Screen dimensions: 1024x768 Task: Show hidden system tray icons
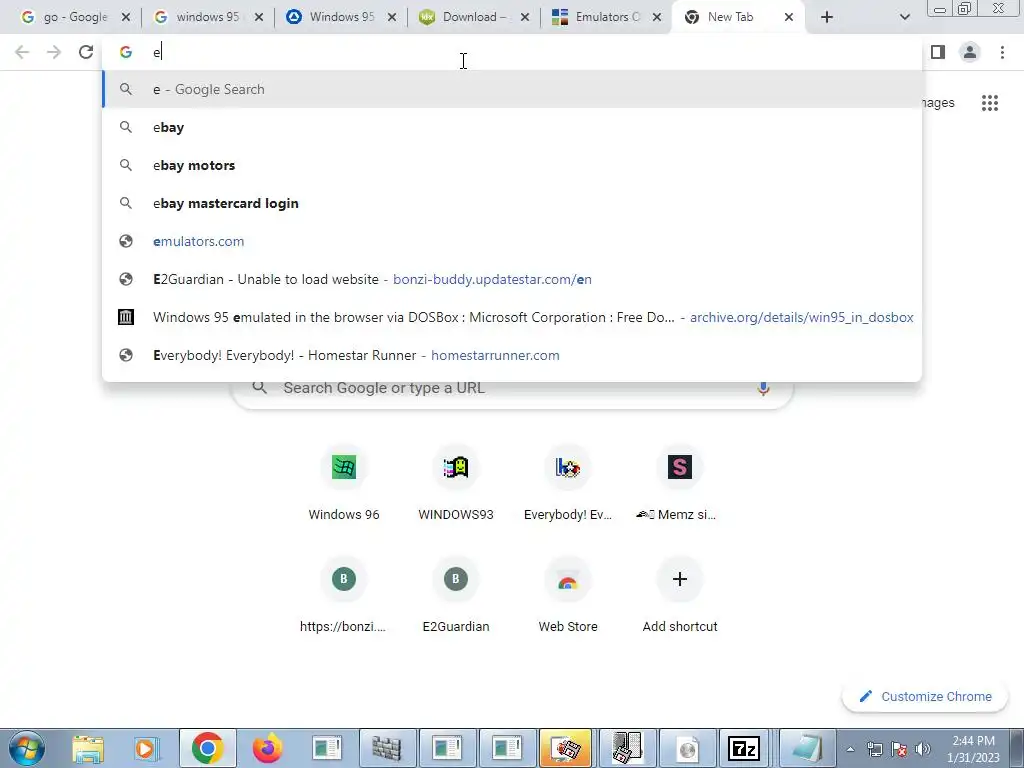pyautogui.click(x=850, y=749)
